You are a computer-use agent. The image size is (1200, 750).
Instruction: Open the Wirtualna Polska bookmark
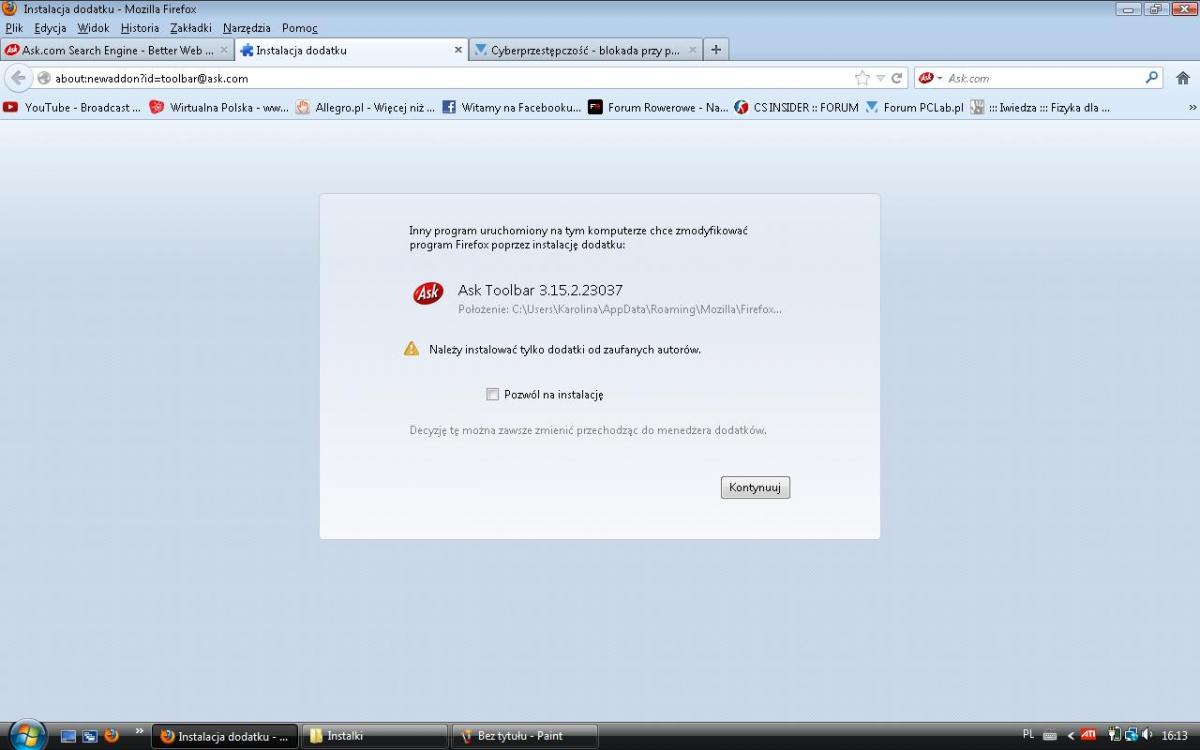tap(219, 107)
